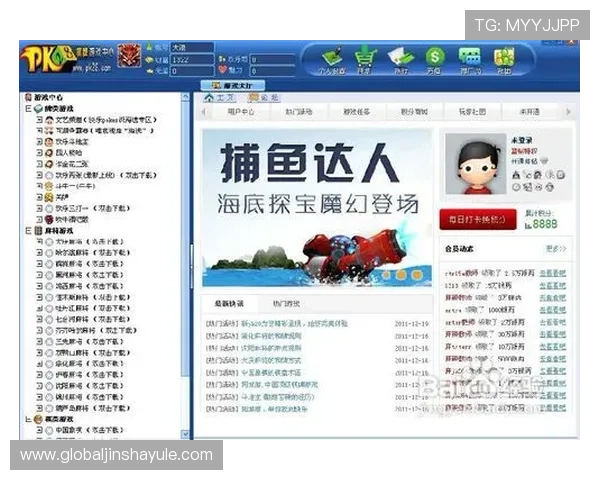600x480 pixels.
Task: Open the green dollar-sign recharge icon
Action: pyautogui.click(x=434, y=58)
